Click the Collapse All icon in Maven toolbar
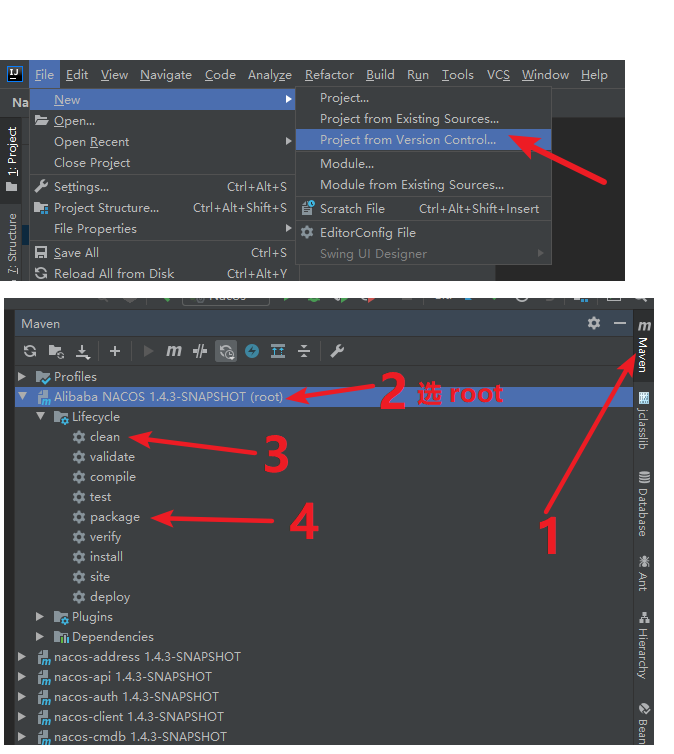 click(x=304, y=351)
